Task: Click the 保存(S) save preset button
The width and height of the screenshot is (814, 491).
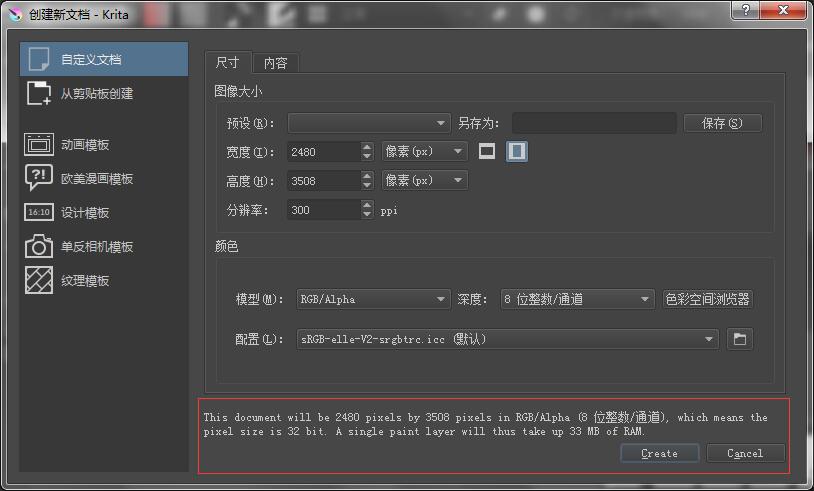Action: tap(722, 123)
